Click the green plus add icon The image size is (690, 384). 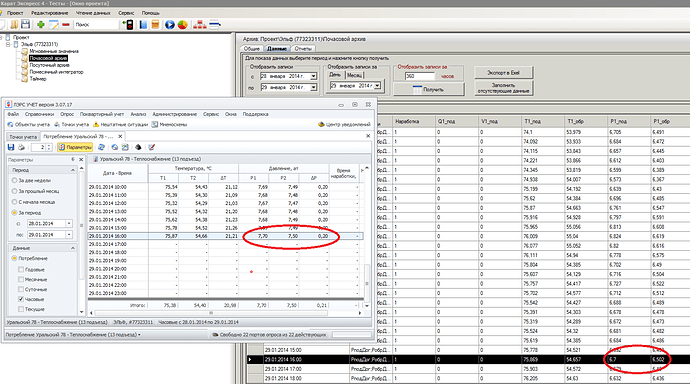click(40, 25)
